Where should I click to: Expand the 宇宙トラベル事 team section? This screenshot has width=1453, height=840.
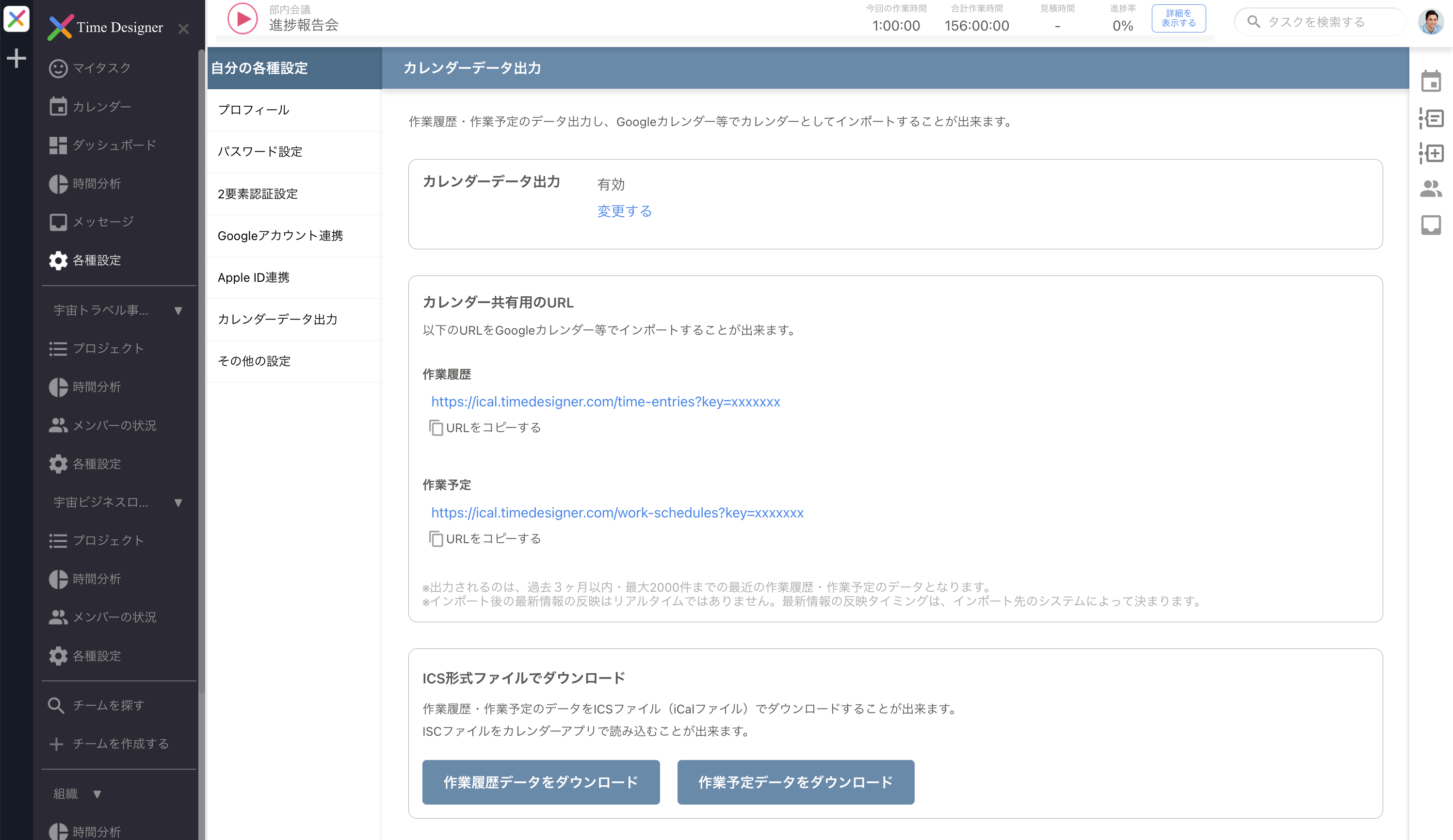click(x=179, y=310)
